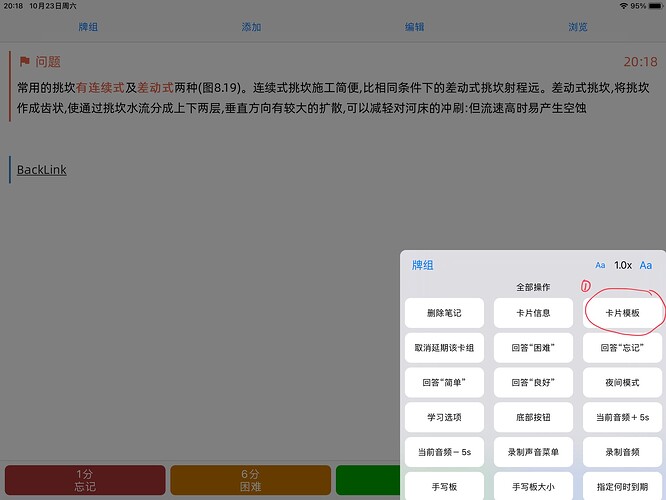
Task: Click the 删除笔记 button
Action: click(x=444, y=313)
